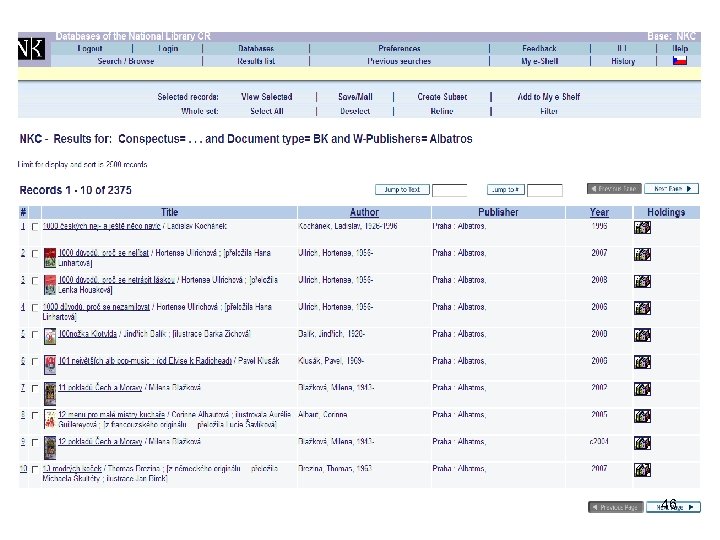Viewport: 720px width, 540px height.
Task: Open the Feedback menu item
Action: 539,48
